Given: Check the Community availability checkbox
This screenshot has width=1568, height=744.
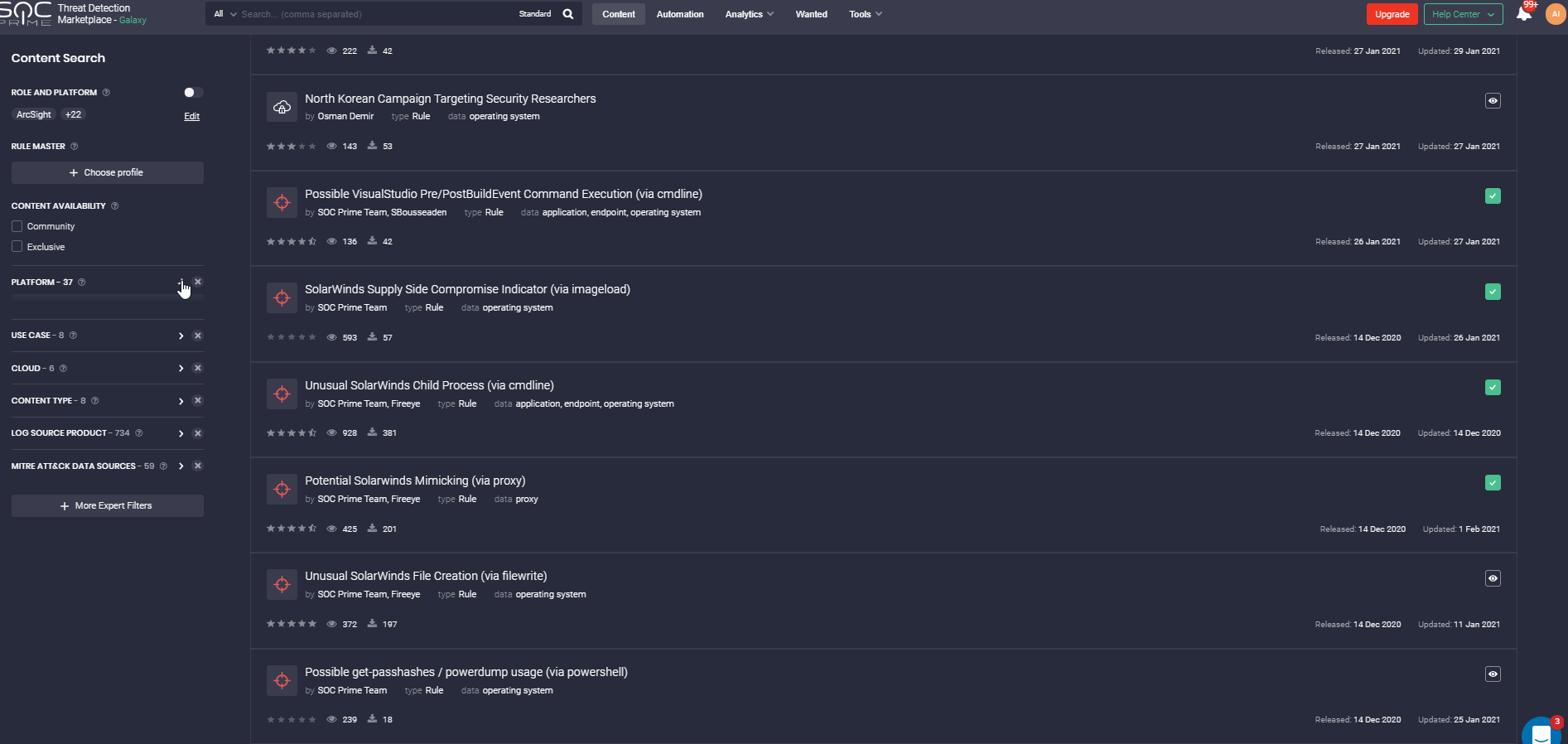Looking at the screenshot, I should (x=17, y=226).
